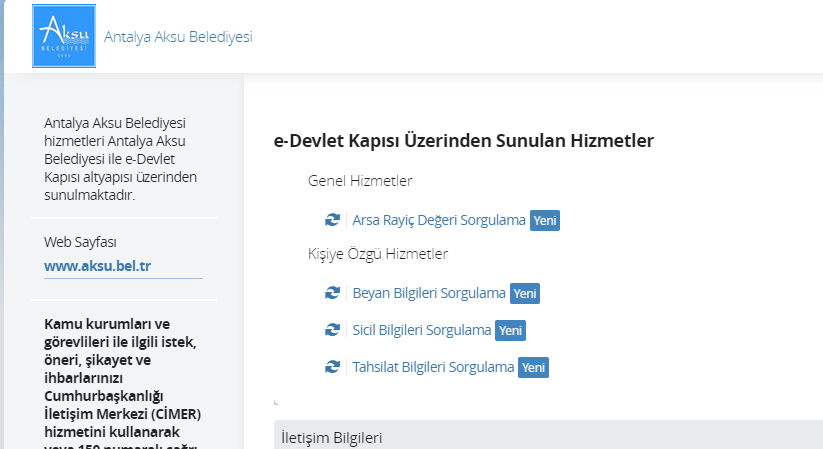
Task: Click the İletişim Bilgileri section header
Action: coord(548,435)
